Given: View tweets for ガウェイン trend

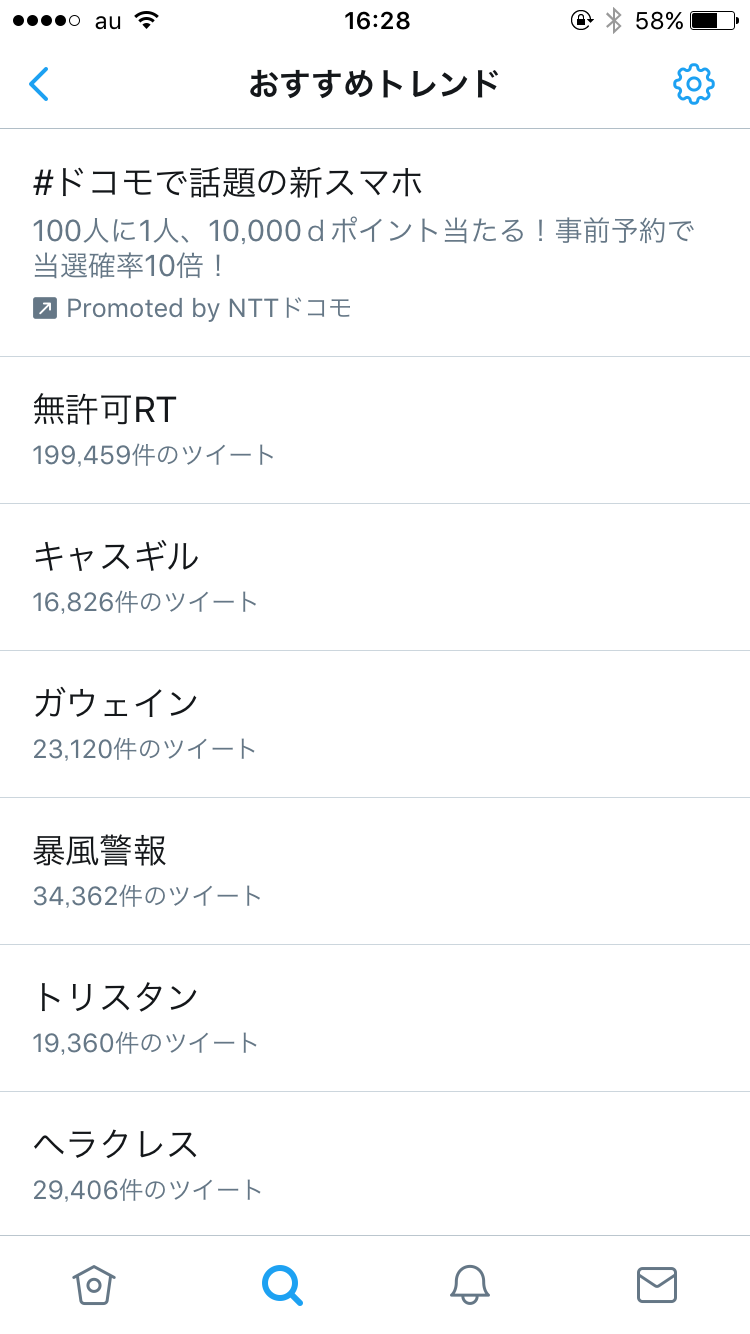Looking at the screenshot, I should pos(116,703).
